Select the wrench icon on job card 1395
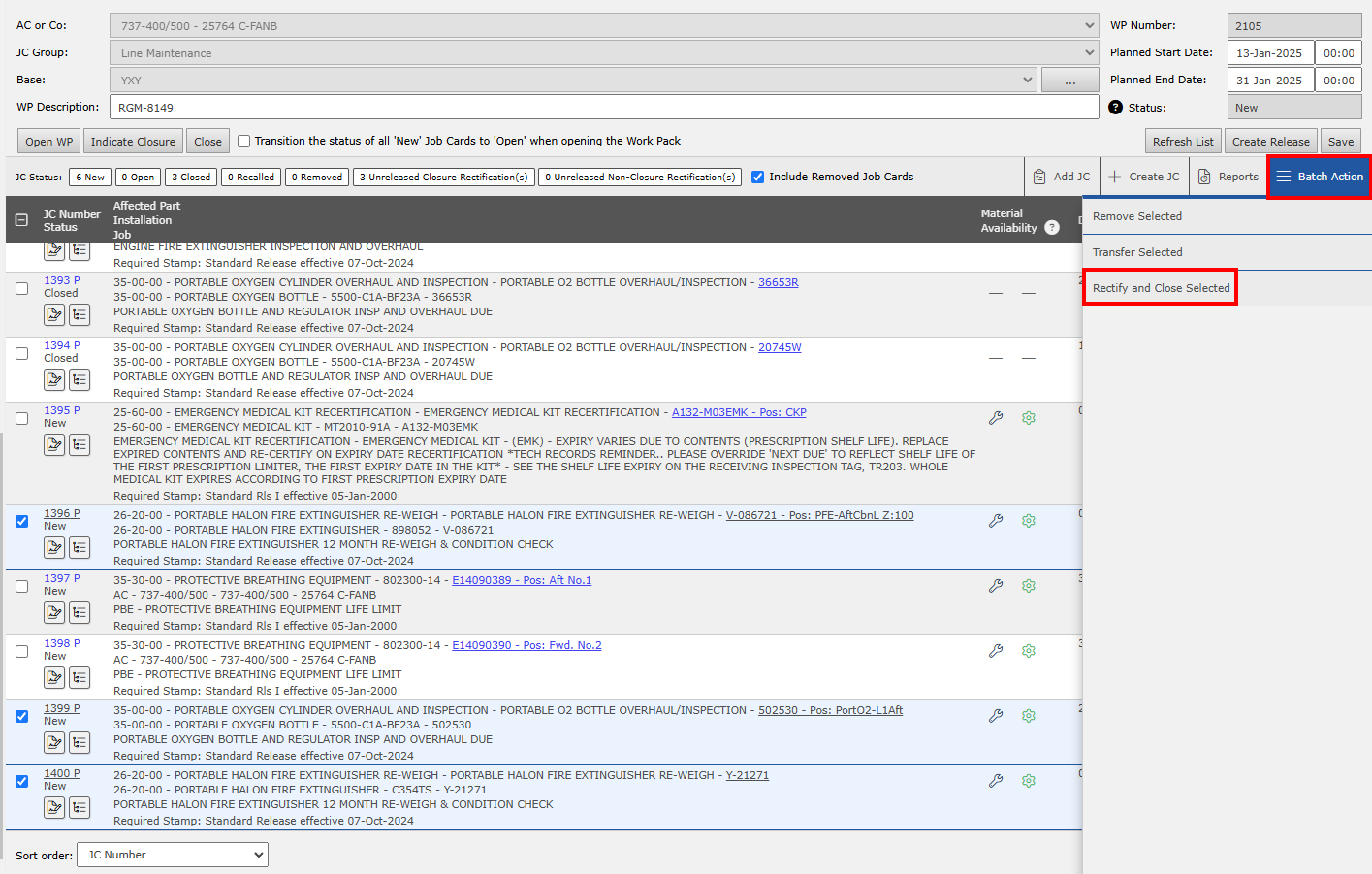This screenshot has height=874, width=1372. tap(996, 417)
